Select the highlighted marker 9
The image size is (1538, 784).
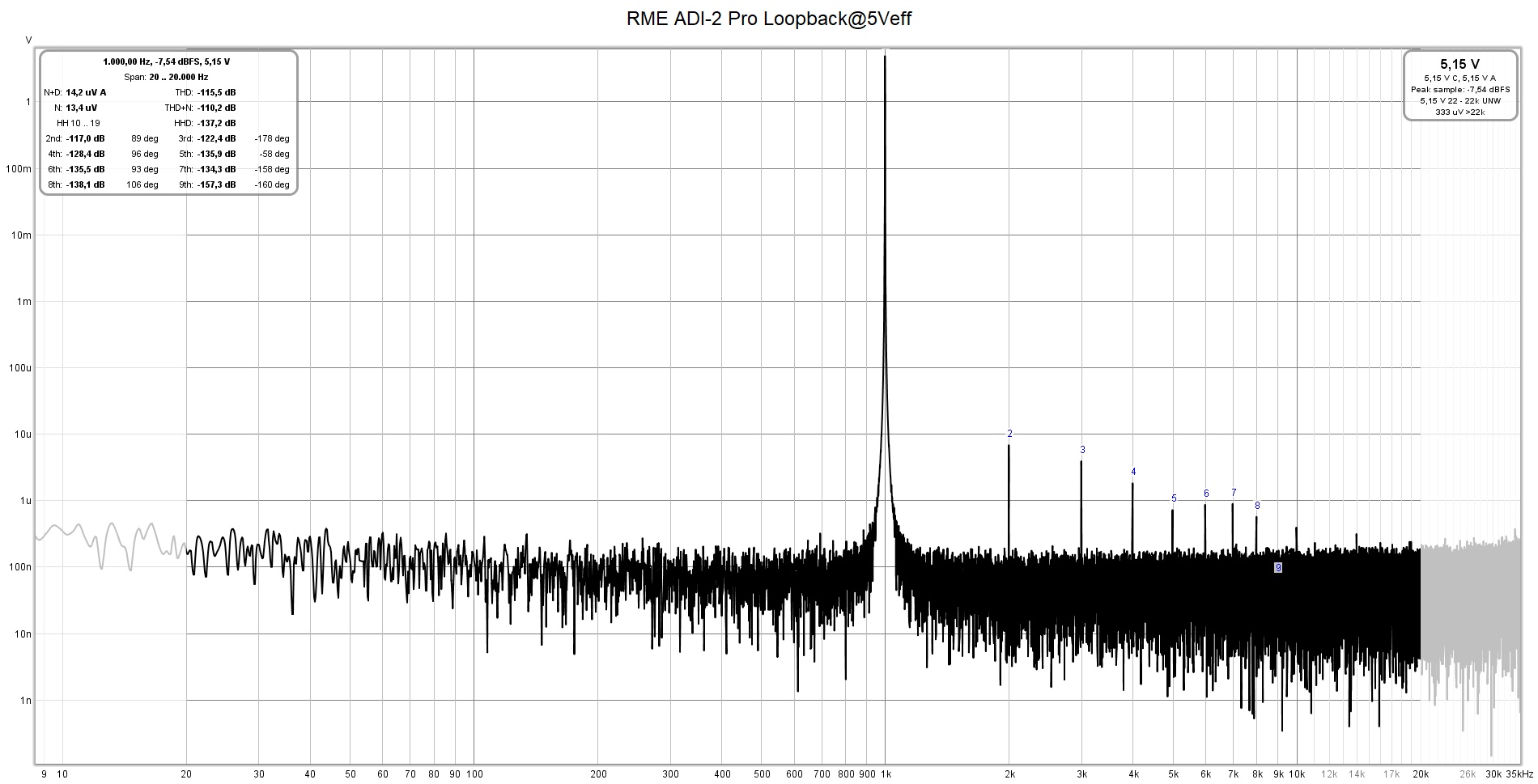[x=1279, y=569]
